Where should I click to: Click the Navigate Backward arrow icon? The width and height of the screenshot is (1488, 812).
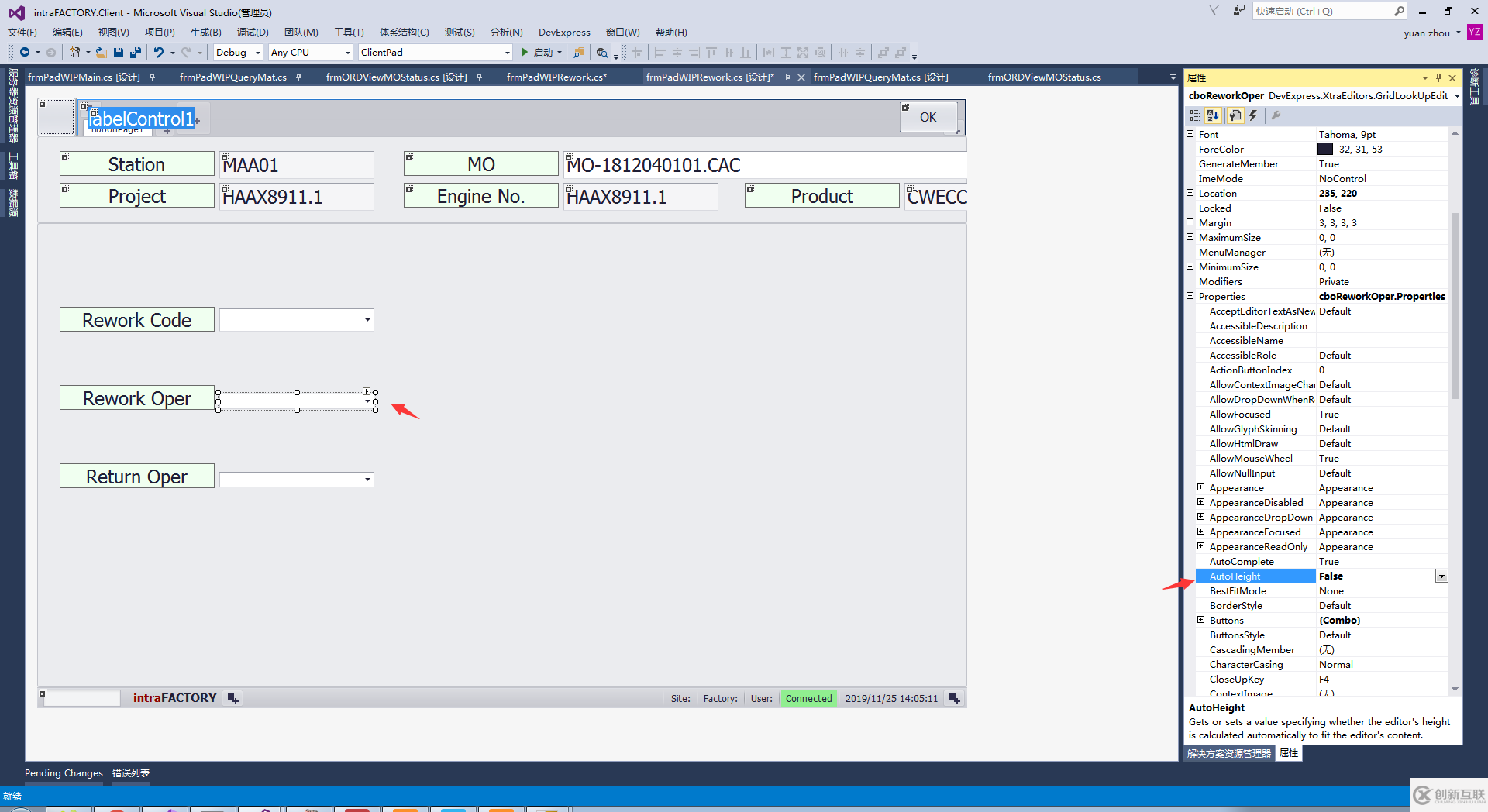pos(25,53)
